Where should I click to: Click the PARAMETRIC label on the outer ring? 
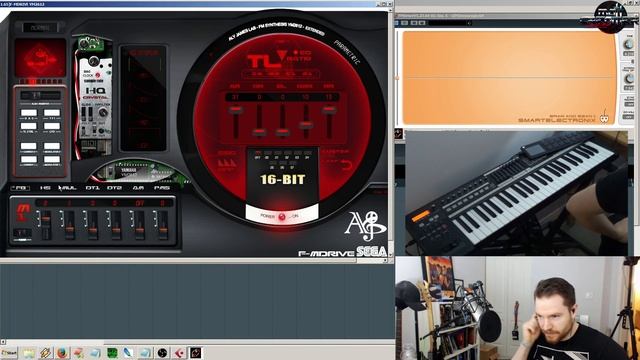click(347, 52)
